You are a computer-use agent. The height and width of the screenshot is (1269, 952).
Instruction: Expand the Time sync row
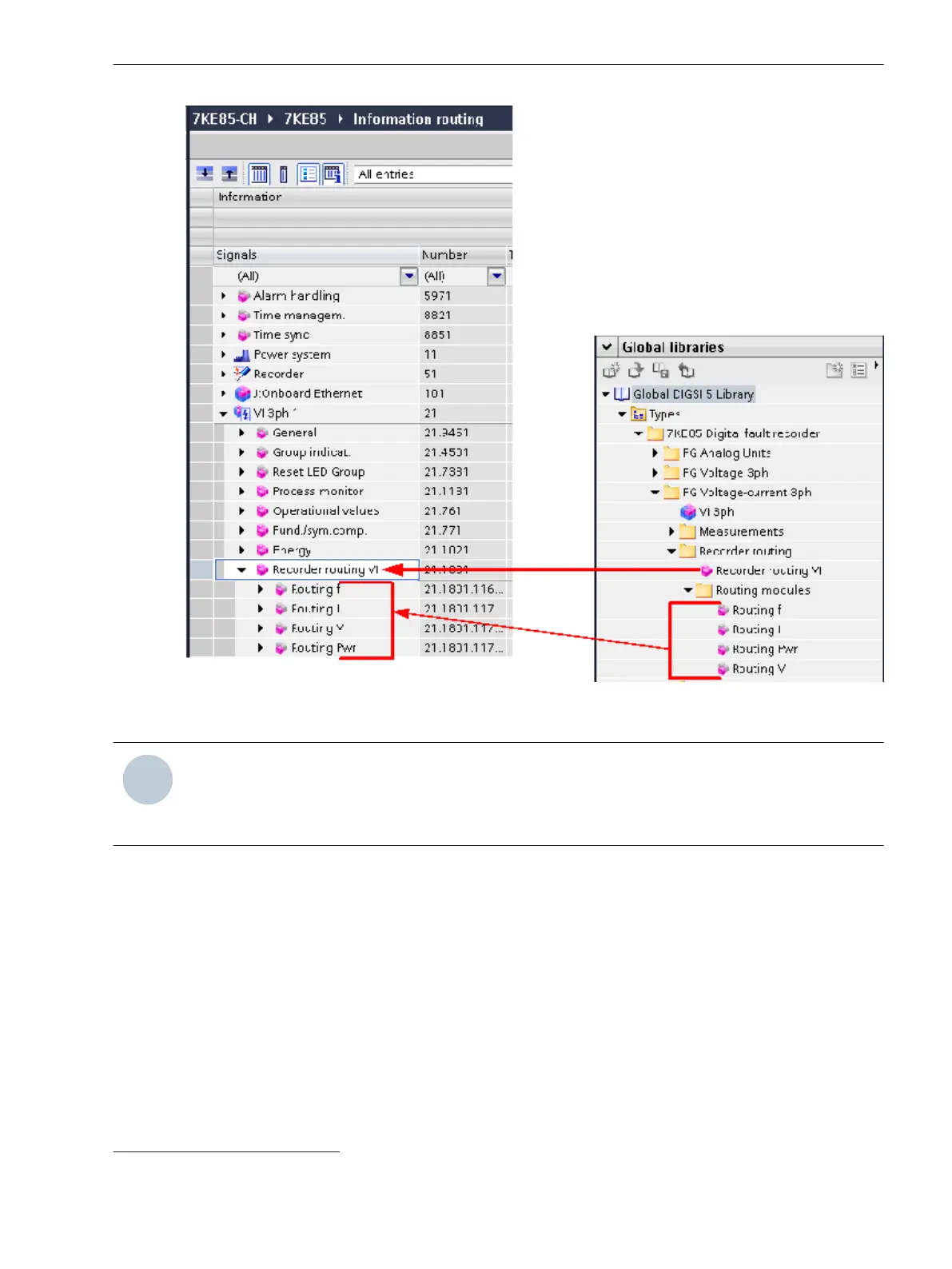(x=224, y=335)
